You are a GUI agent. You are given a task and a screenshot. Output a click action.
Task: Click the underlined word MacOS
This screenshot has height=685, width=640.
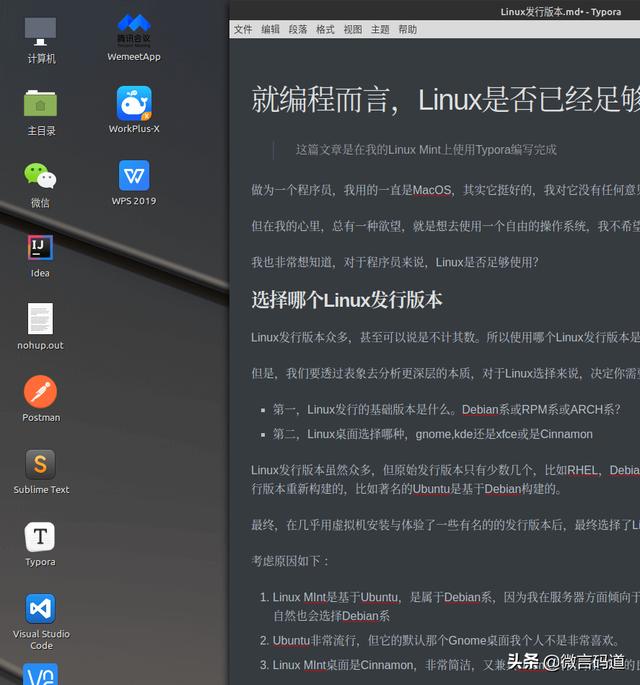point(432,190)
